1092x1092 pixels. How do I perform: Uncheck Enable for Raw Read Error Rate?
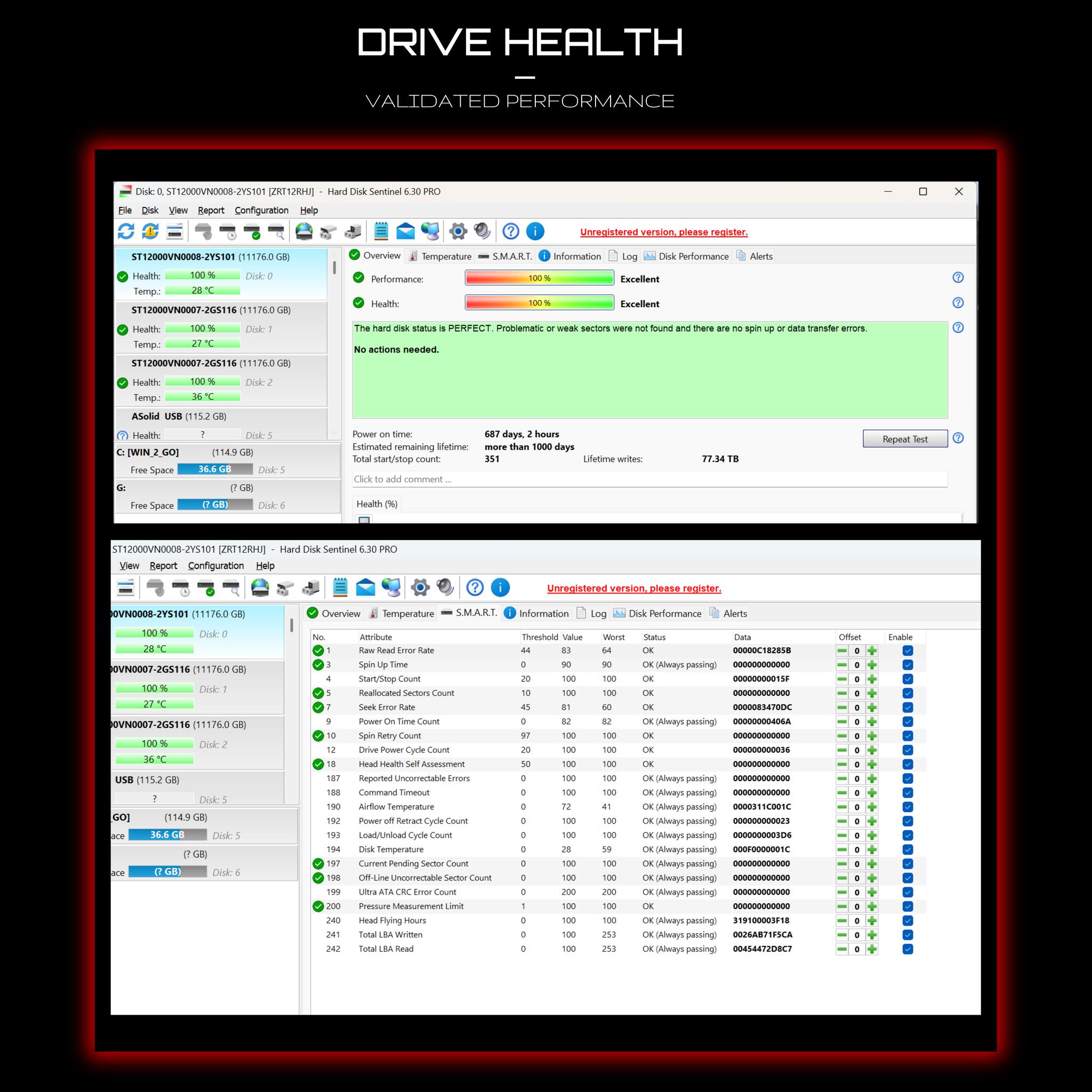[908, 651]
